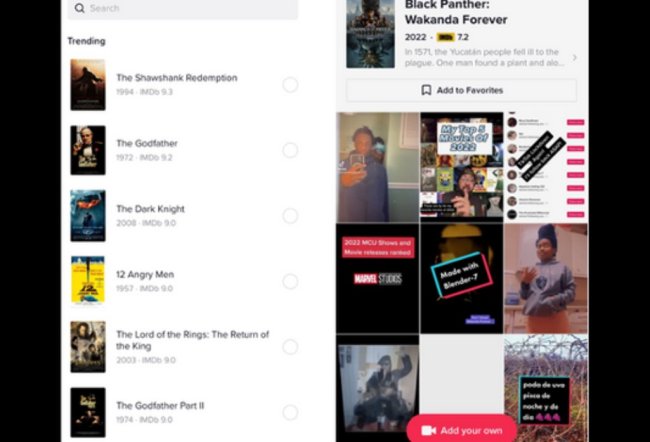Open the My Top 5 Movies of 2022 video
Image resolution: width=650 pixels, height=442 pixels.
click(x=462, y=167)
